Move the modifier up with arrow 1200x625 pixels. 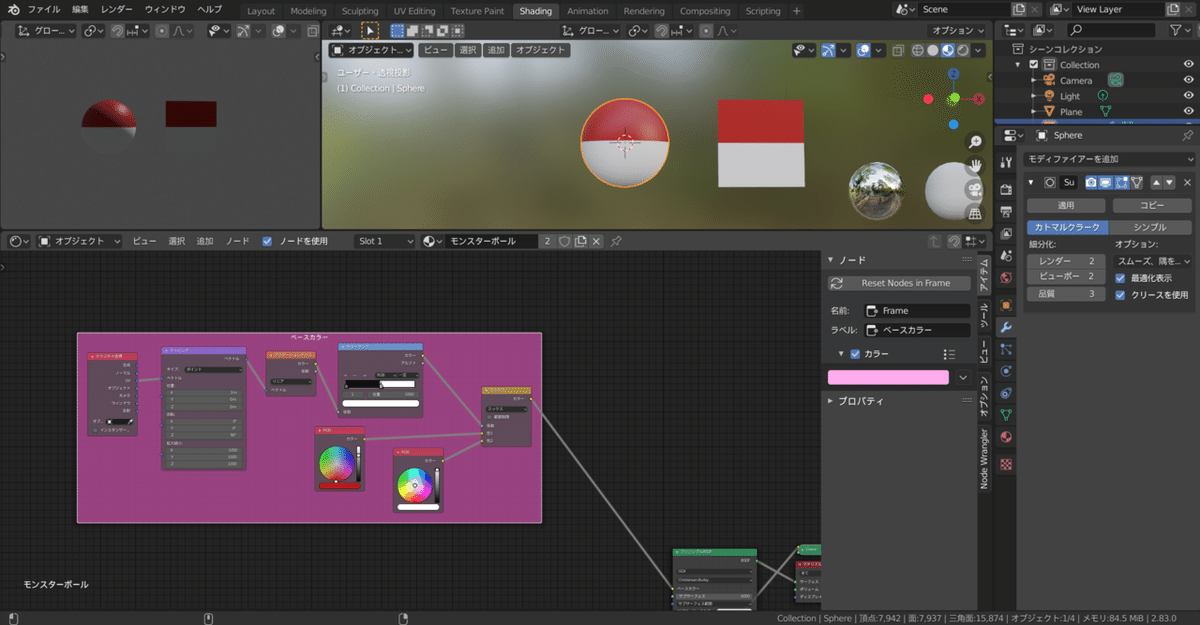(x=1156, y=183)
